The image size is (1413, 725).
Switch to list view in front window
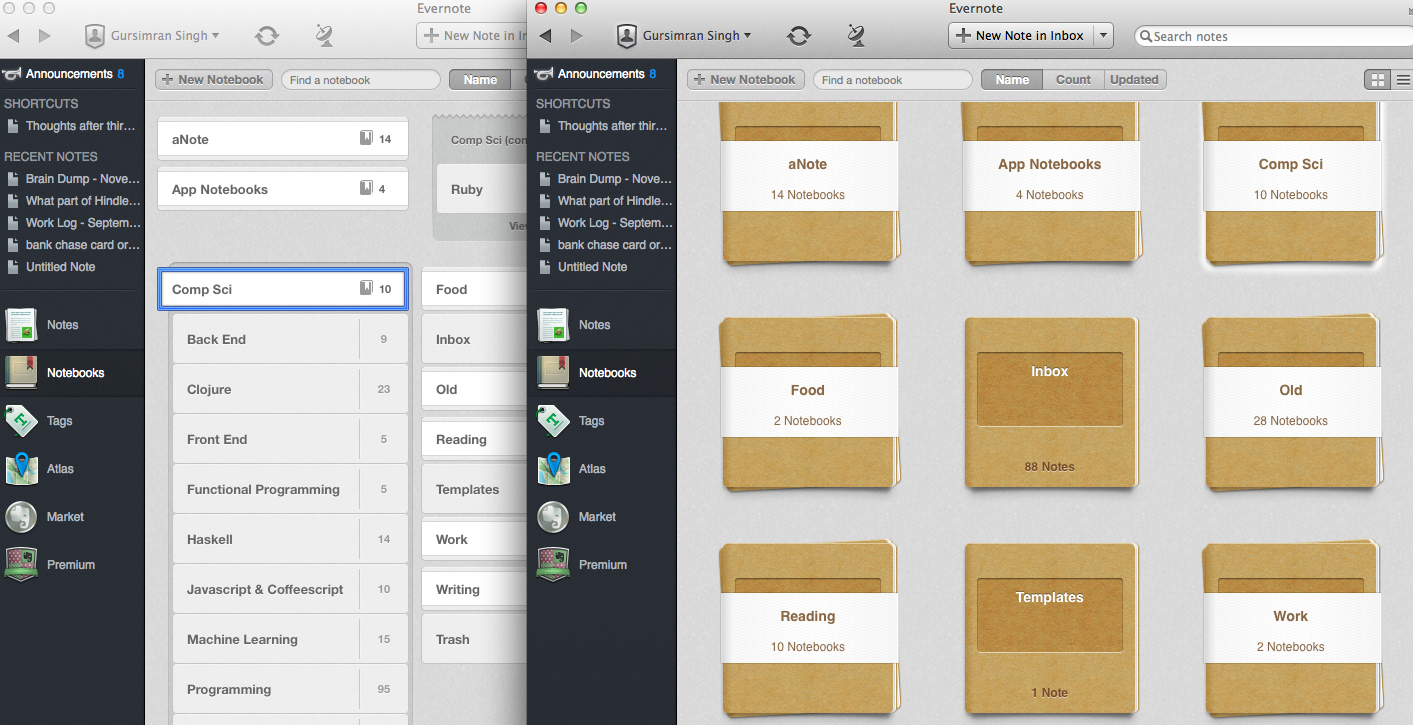pyautogui.click(x=1402, y=80)
